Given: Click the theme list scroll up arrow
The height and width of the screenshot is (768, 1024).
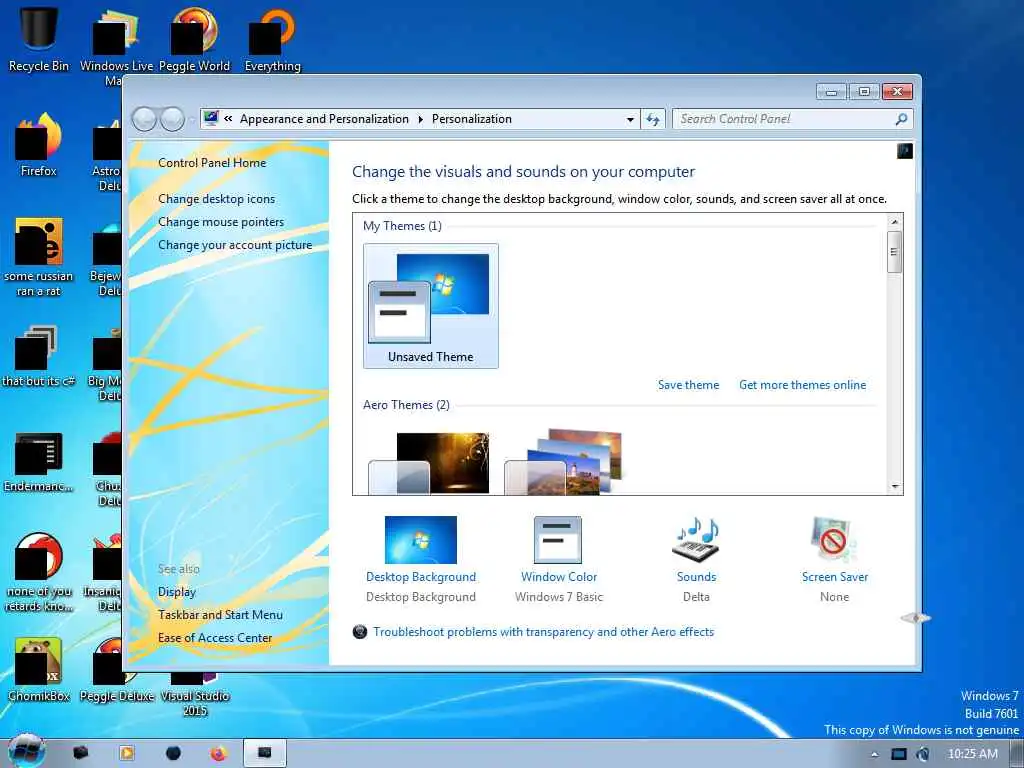Looking at the screenshot, I should coord(895,222).
